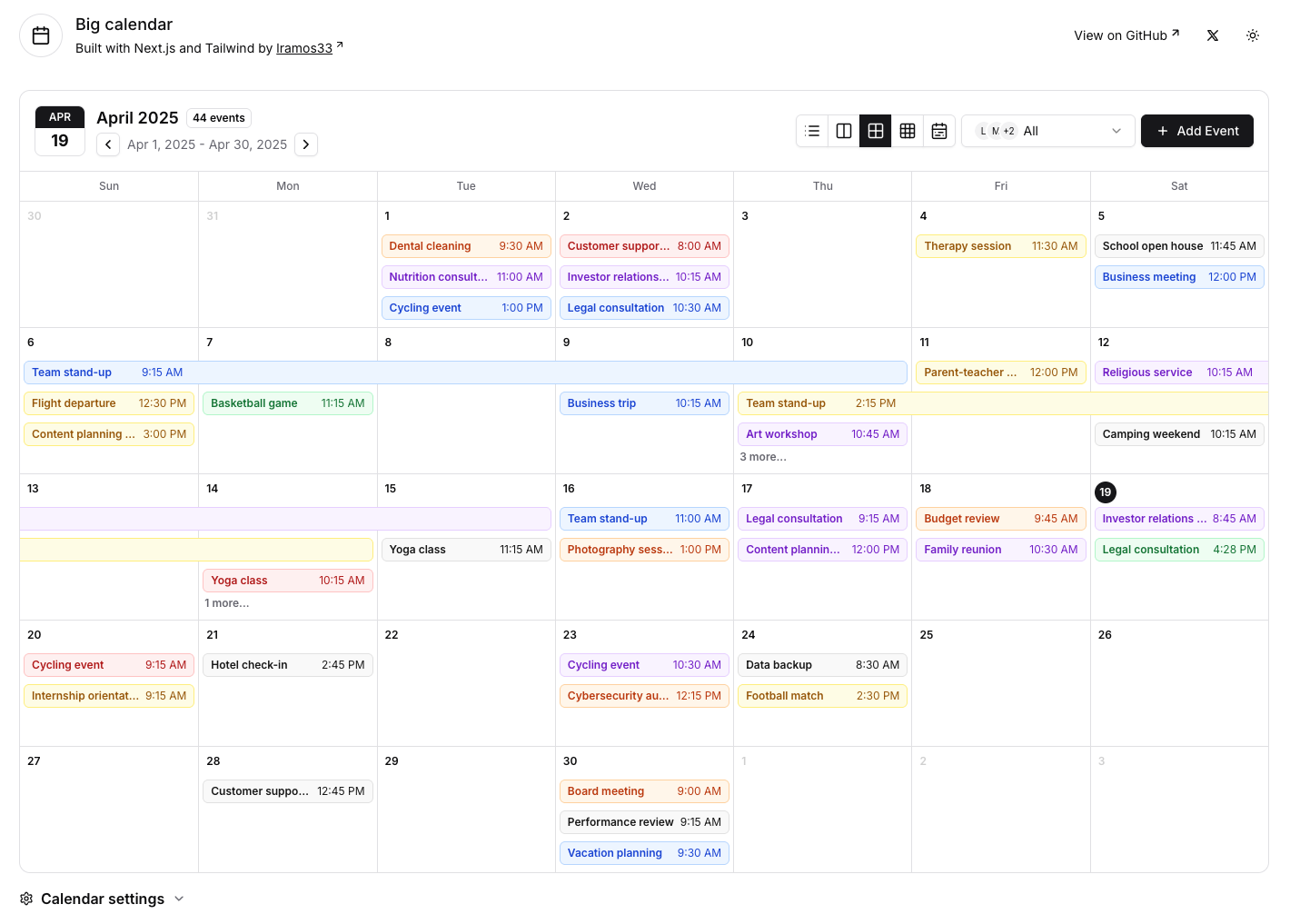
Task: Open the multi-day Team stand-up 9:15 AM event
Action: click(x=465, y=373)
